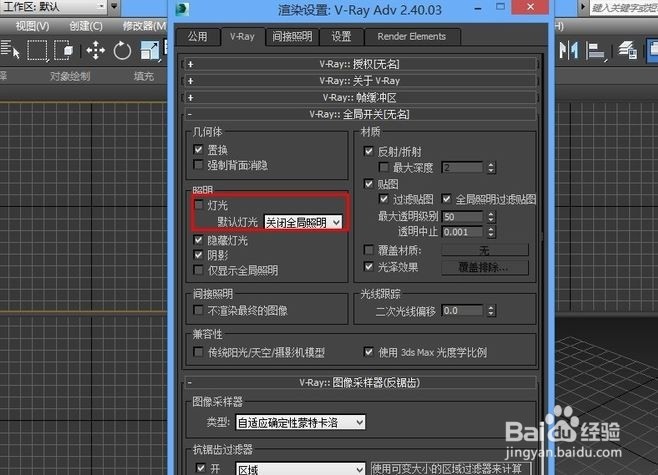Image resolution: width=658 pixels, height=475 pixels.
Task: Expand the V-Ray:: 帧缓冲区 rollout
Action: tap(360, 97)
